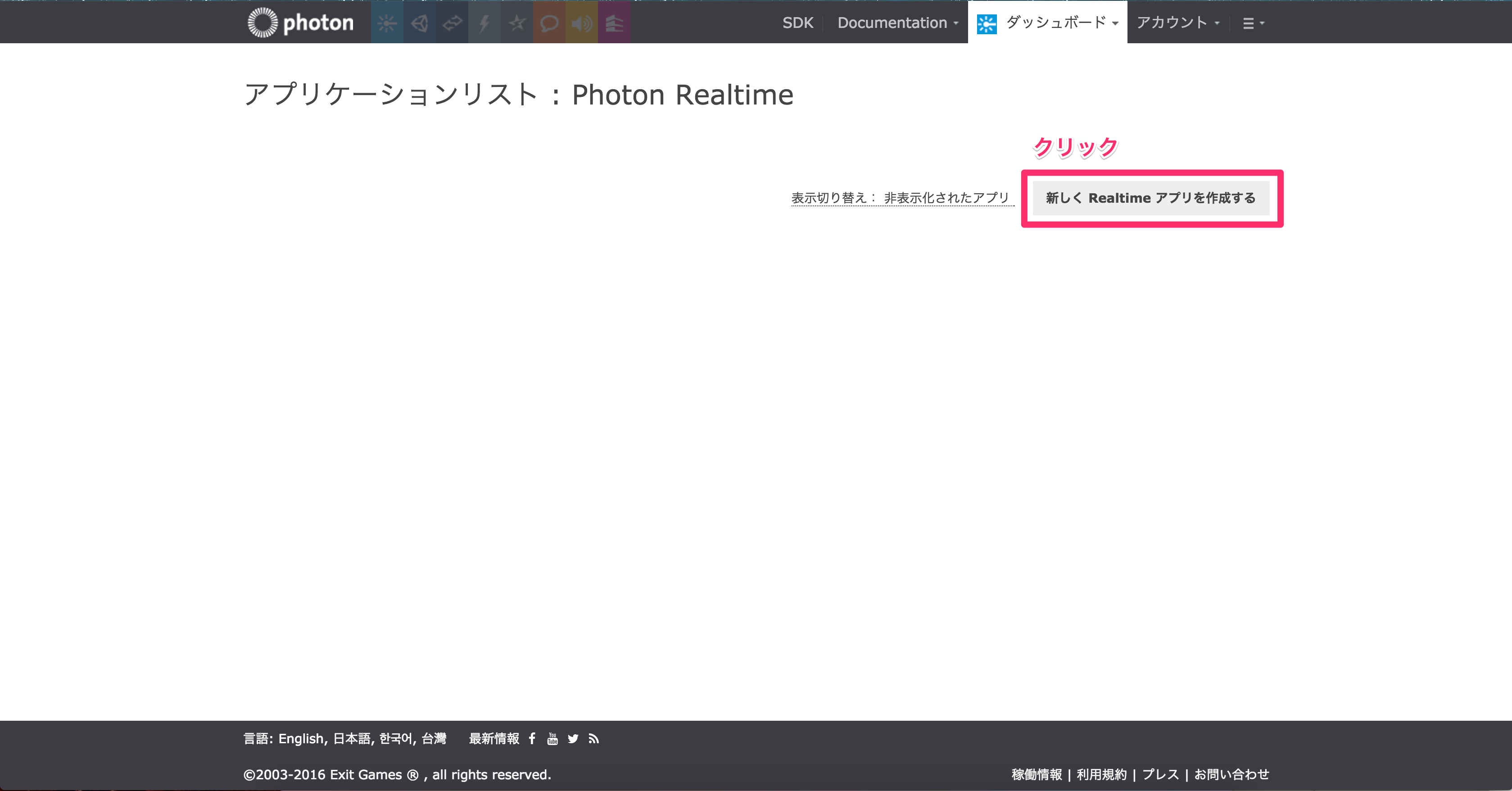Open the star bolt product icon
This screenshot has width=1512, height=791.
click(x=516, y=23)
